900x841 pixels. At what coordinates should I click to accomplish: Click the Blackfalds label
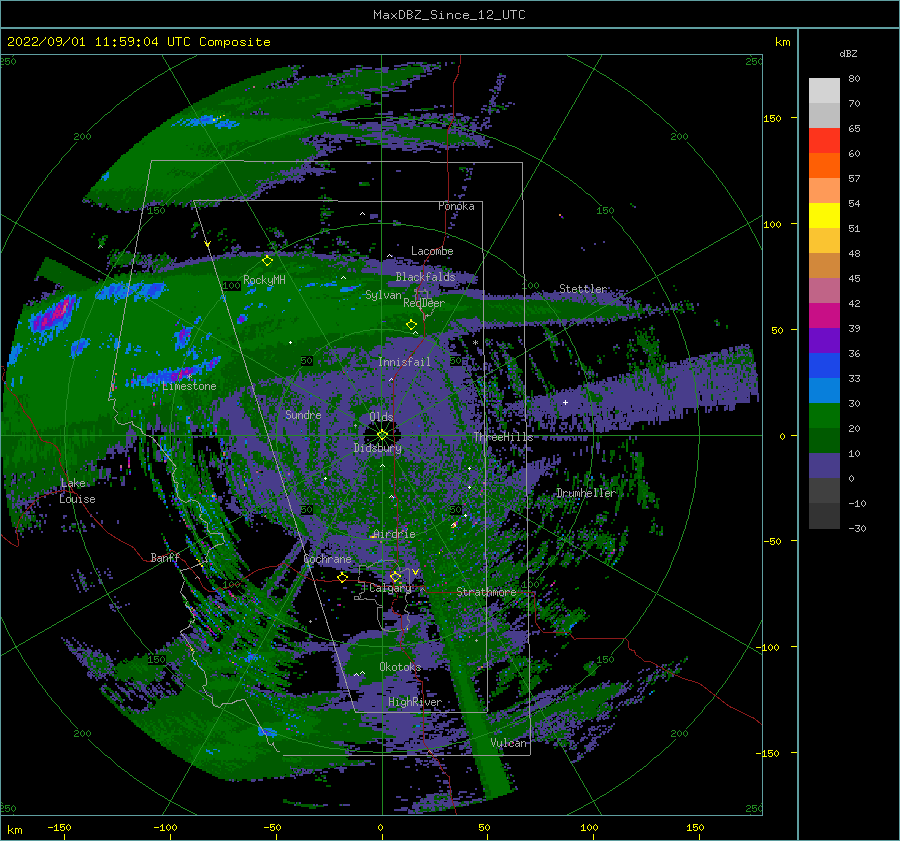tap(425, 277)
